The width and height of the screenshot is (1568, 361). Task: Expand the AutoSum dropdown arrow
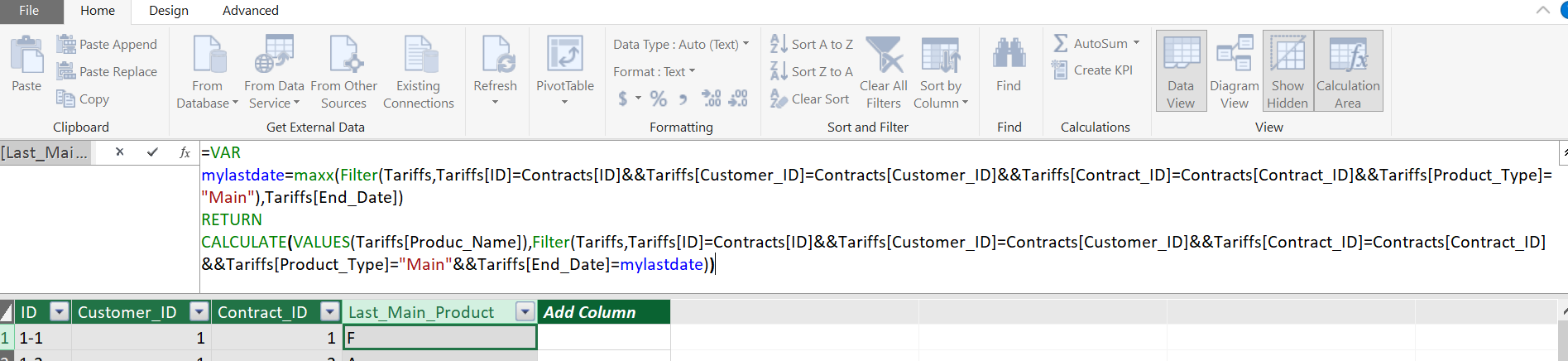click(x=1137, y=43)
